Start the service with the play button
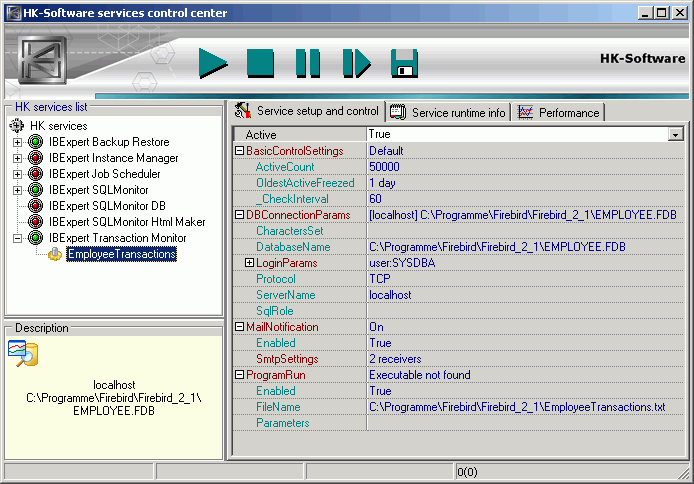This screenshot has height=484, width=694. click(213, 63)
